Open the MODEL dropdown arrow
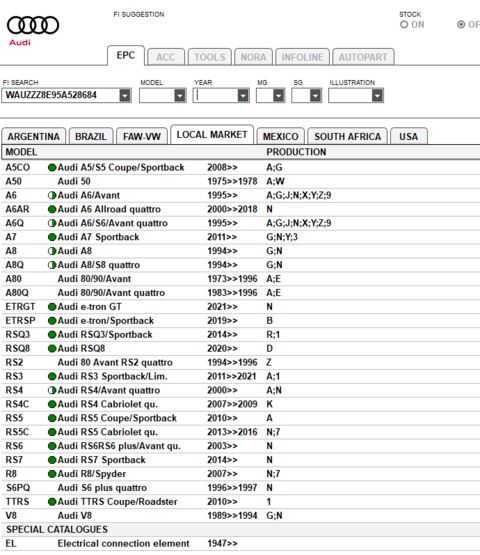 pyautogui.click(x=180, y=96)
